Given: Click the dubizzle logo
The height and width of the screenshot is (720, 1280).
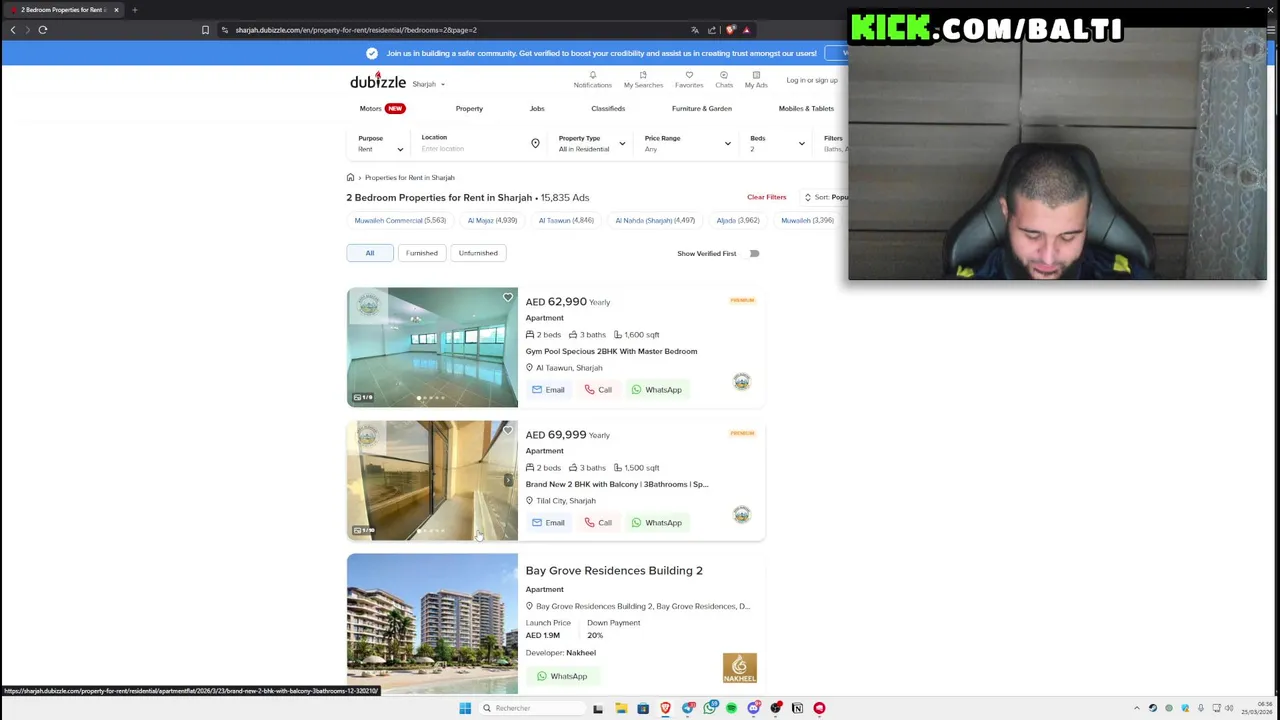Looking at the screenshot, I should click(378, 81).
